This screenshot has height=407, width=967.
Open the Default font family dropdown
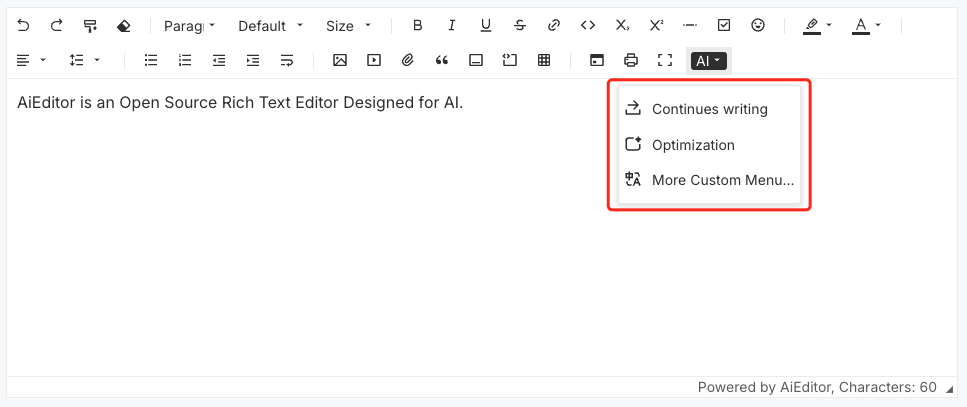click(x=270, y=26)
